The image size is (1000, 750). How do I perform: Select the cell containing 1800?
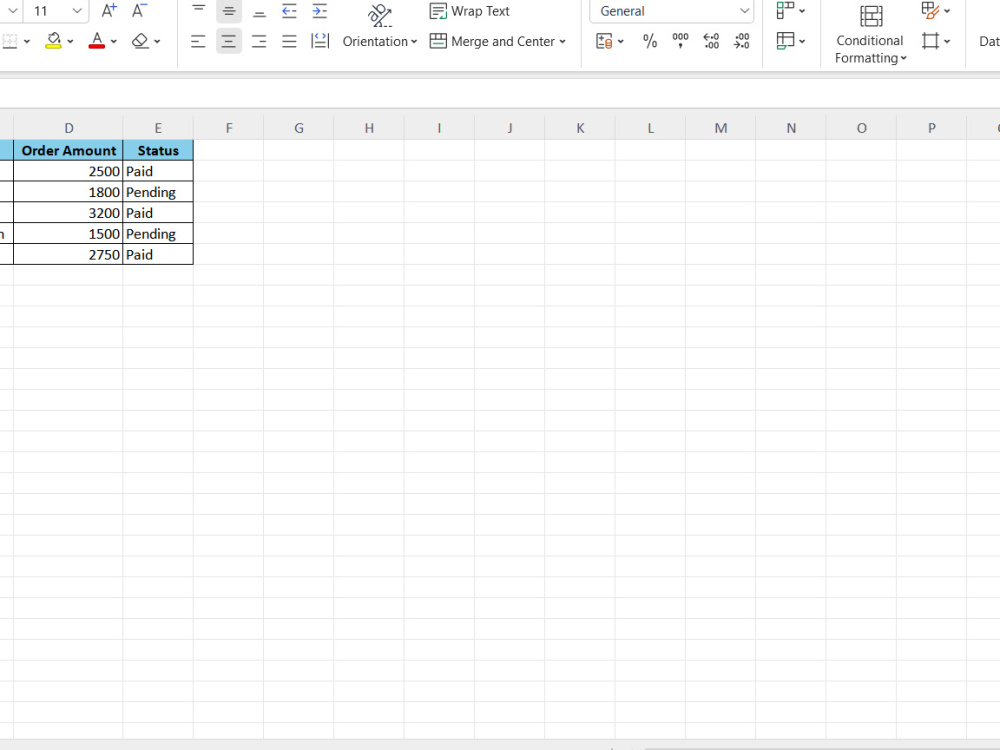pyautogui.click(x=68, y=192)
